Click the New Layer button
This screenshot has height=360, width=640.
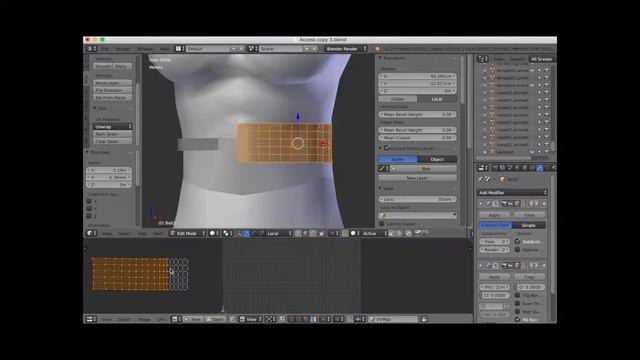(417, 178)
